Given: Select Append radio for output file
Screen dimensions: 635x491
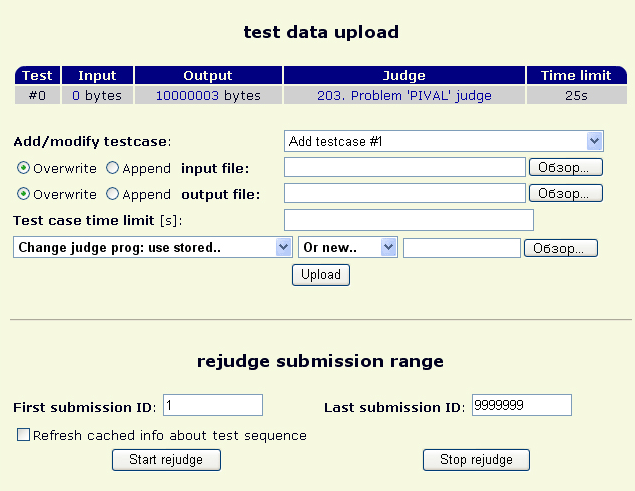Looking at the screenshot, I should 112,194.
